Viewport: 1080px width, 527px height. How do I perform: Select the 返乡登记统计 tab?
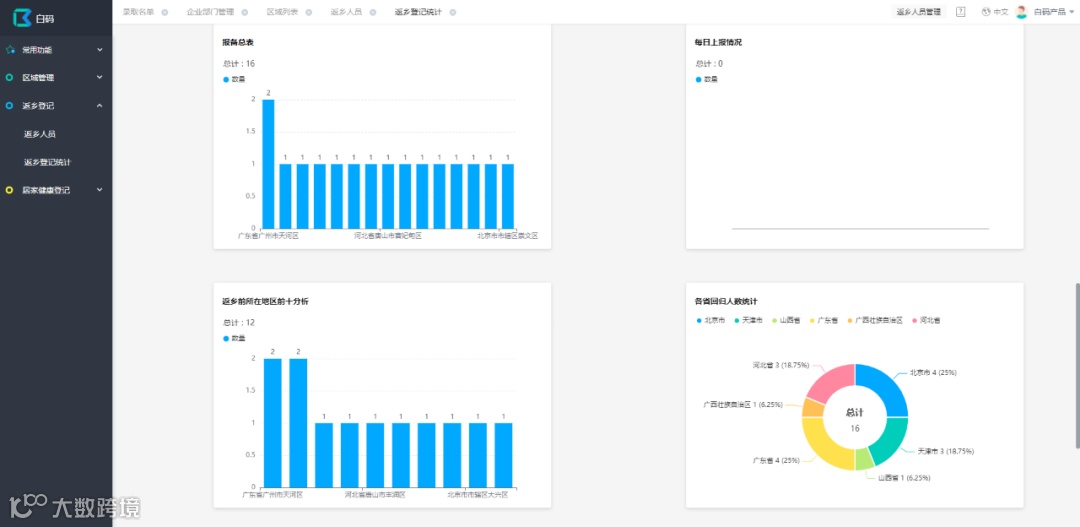pyautogui.click(x=418, y=12)
